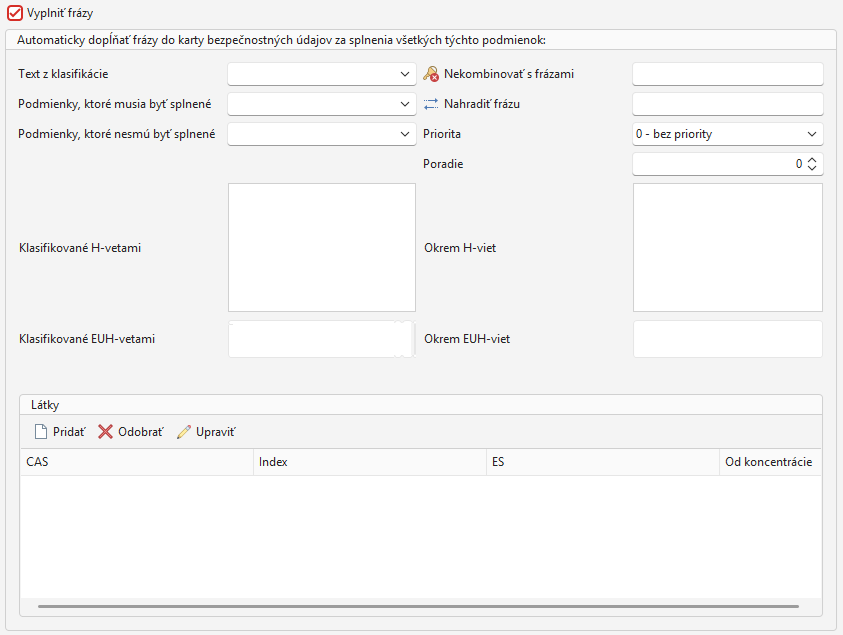Click the red X Odobrať icon

click(x=105, y=432)
